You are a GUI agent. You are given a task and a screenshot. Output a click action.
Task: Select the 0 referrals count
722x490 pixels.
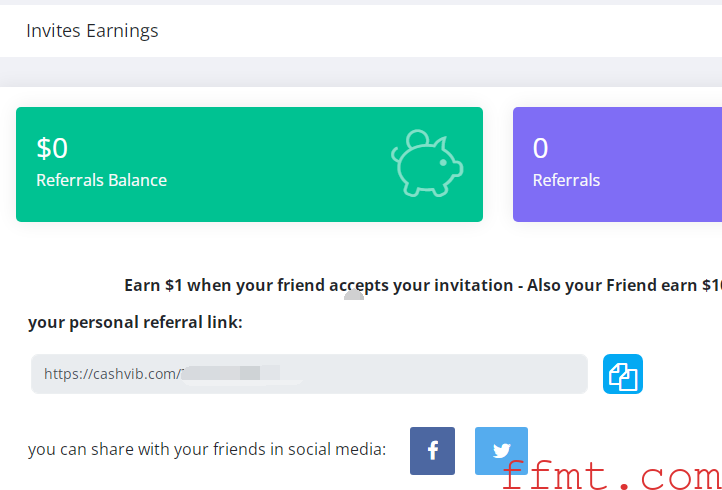(x=541, y=148)
